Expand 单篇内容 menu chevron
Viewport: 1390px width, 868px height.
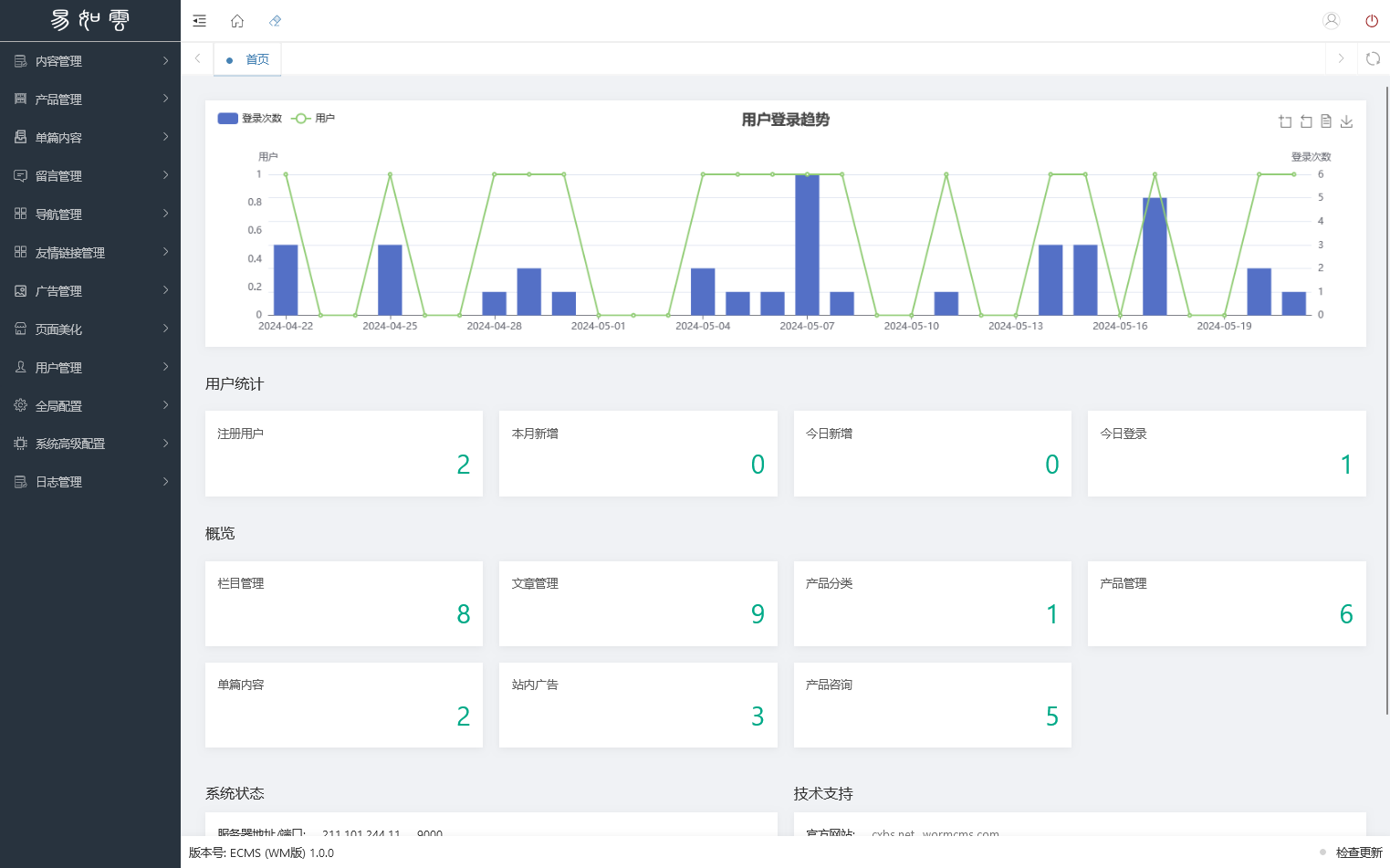point(165,136)
